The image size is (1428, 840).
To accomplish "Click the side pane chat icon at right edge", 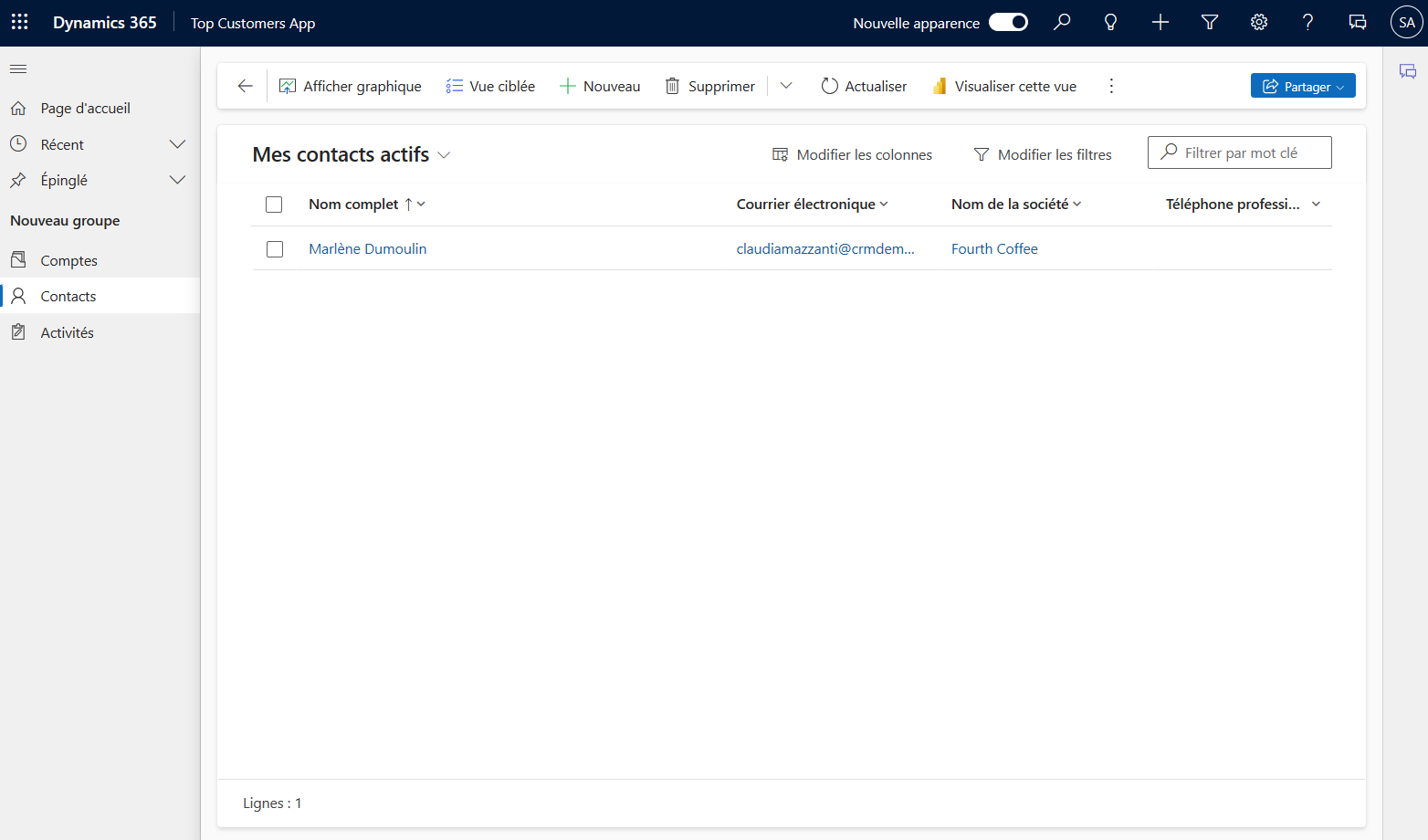I will [1408, 71].
